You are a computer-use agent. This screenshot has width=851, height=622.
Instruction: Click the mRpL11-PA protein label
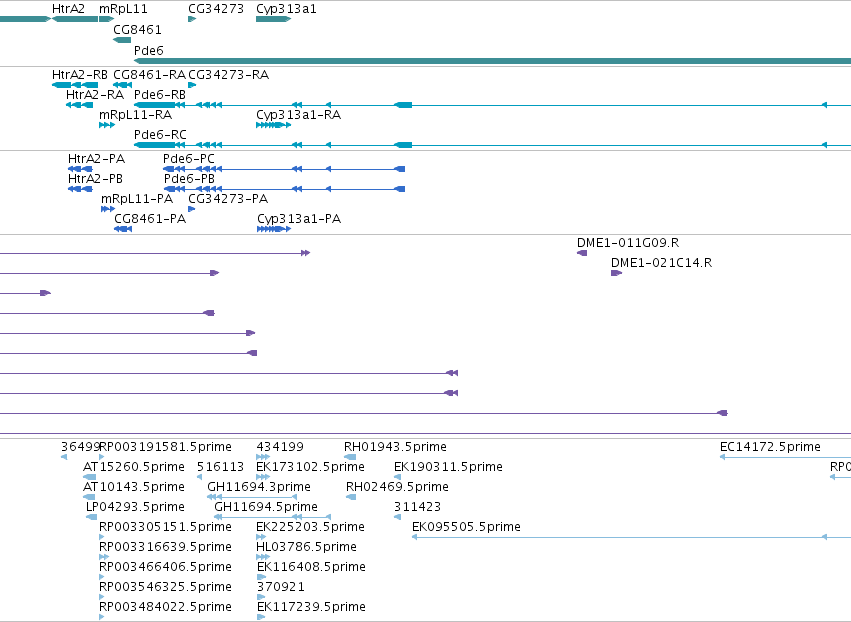pos(137,199)
